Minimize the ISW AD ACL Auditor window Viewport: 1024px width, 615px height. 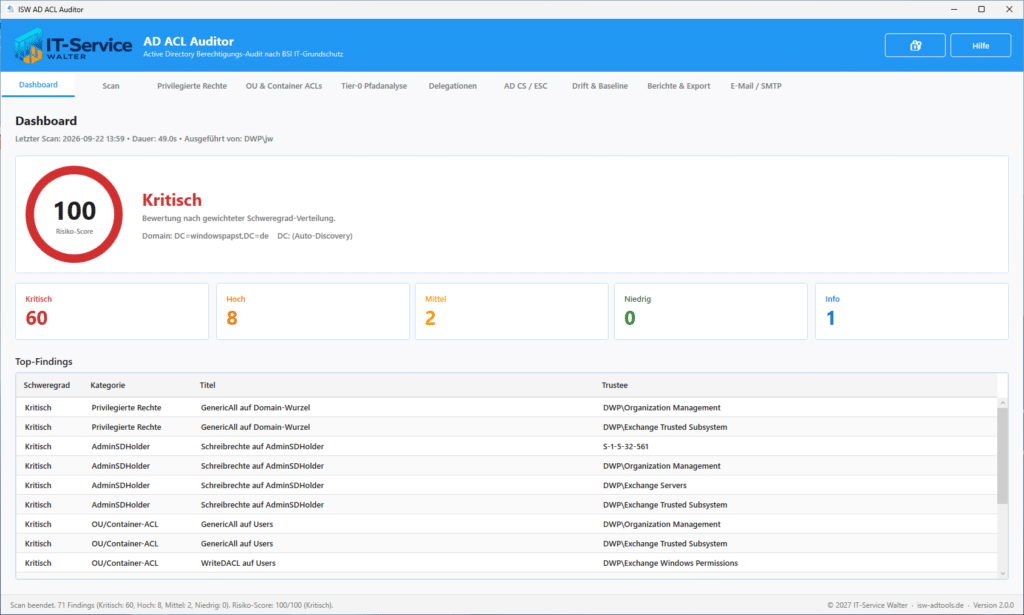(954, 9)
